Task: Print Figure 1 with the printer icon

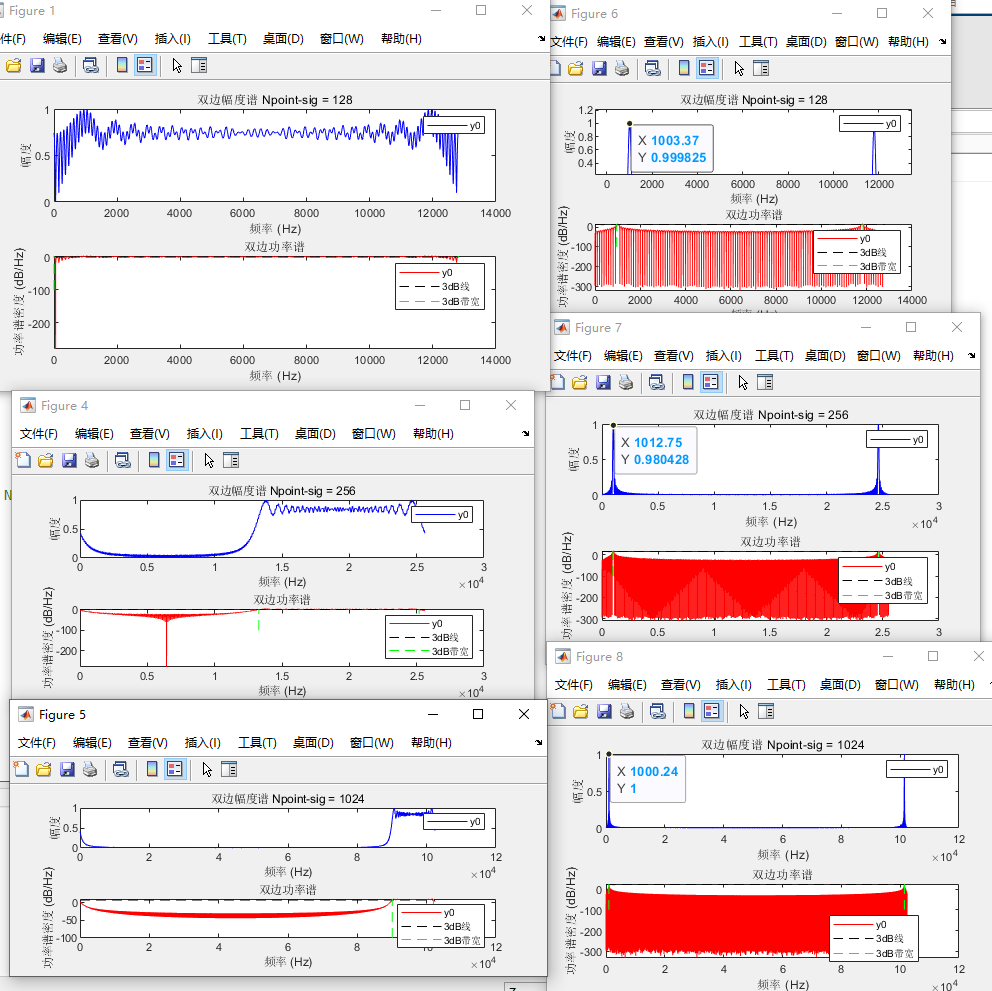Action: 60,65
